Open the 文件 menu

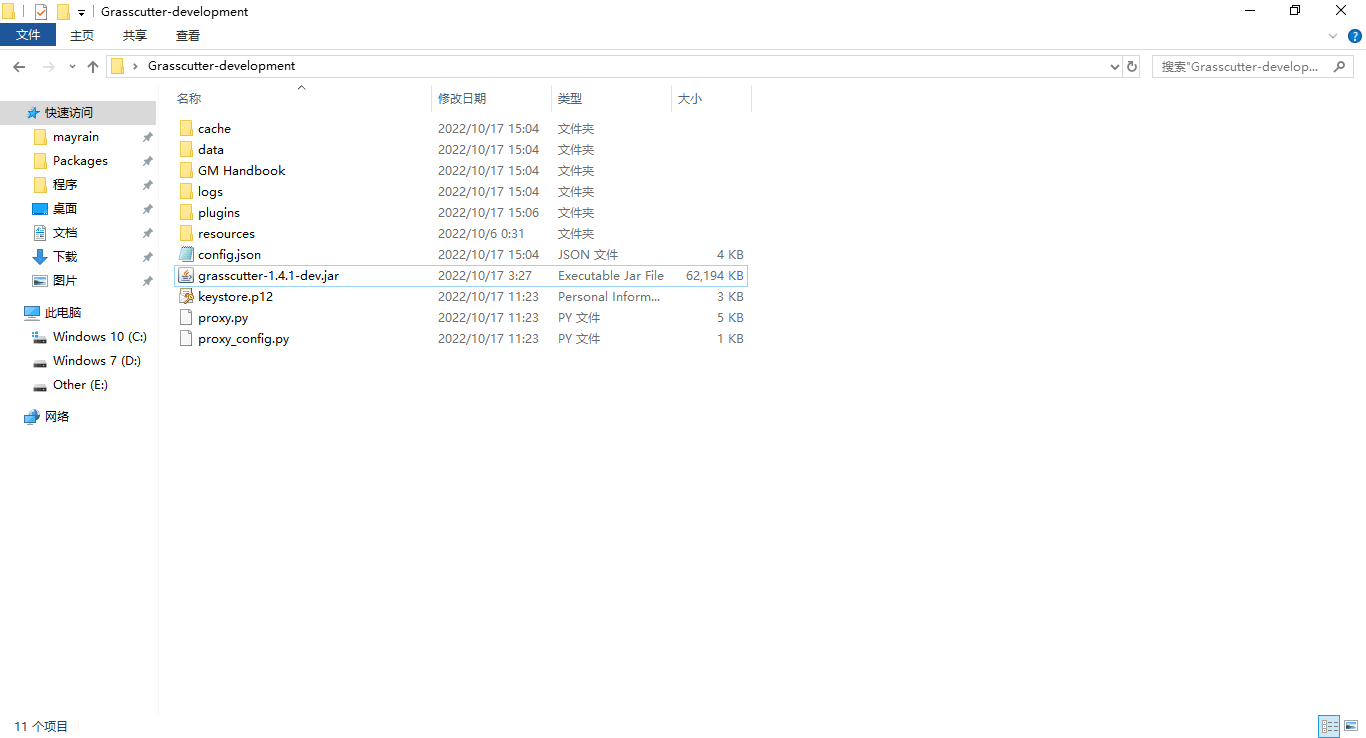tap(28, 35)
